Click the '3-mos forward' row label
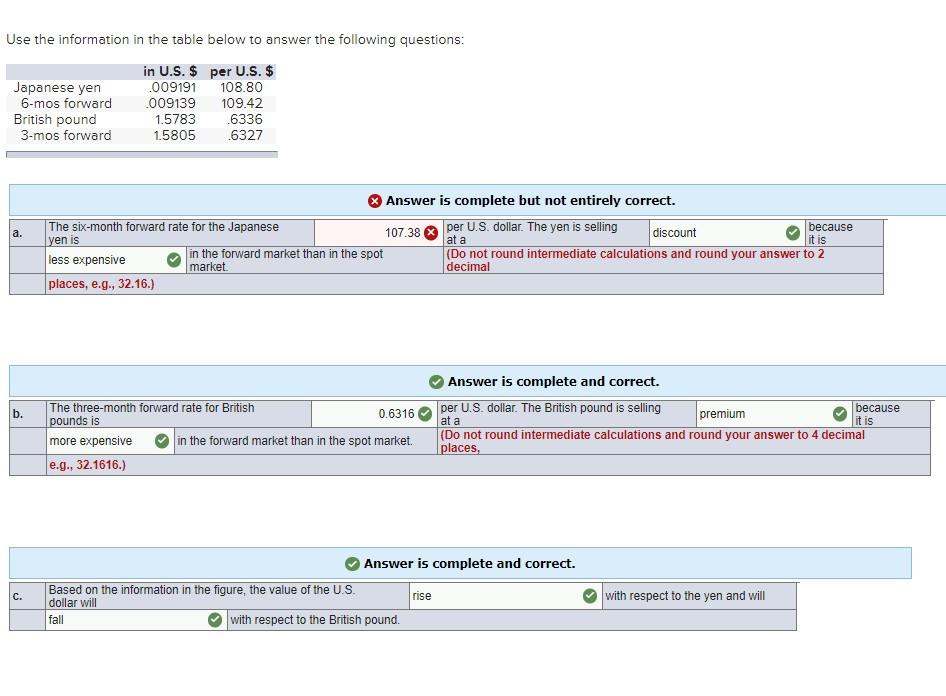The image size is (946, 696). [x=66, y=136]
